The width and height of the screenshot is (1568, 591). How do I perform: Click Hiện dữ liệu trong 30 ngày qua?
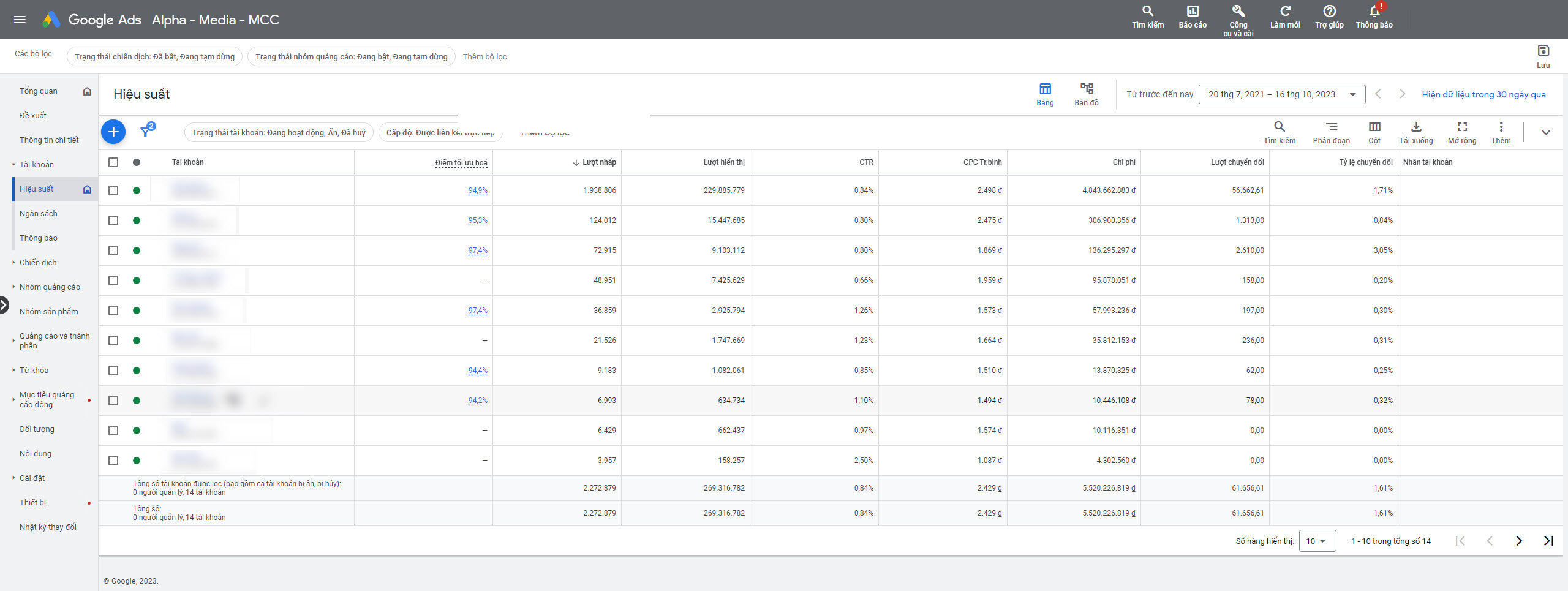pos(1483,94)
